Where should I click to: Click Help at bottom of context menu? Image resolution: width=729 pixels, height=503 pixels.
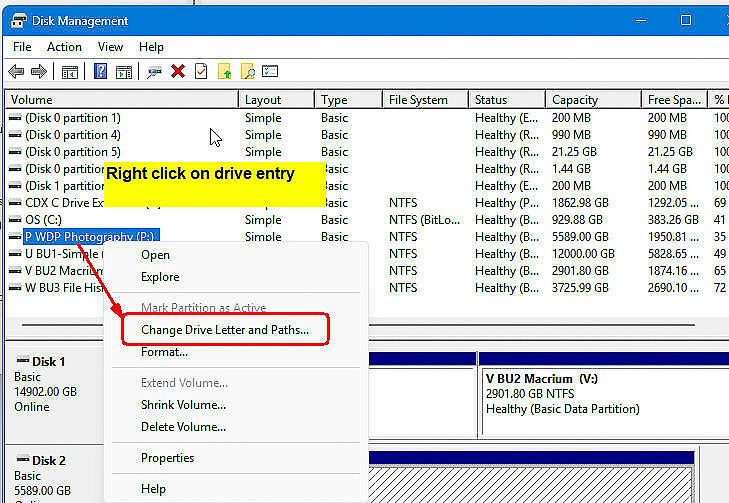coord(153,489)
